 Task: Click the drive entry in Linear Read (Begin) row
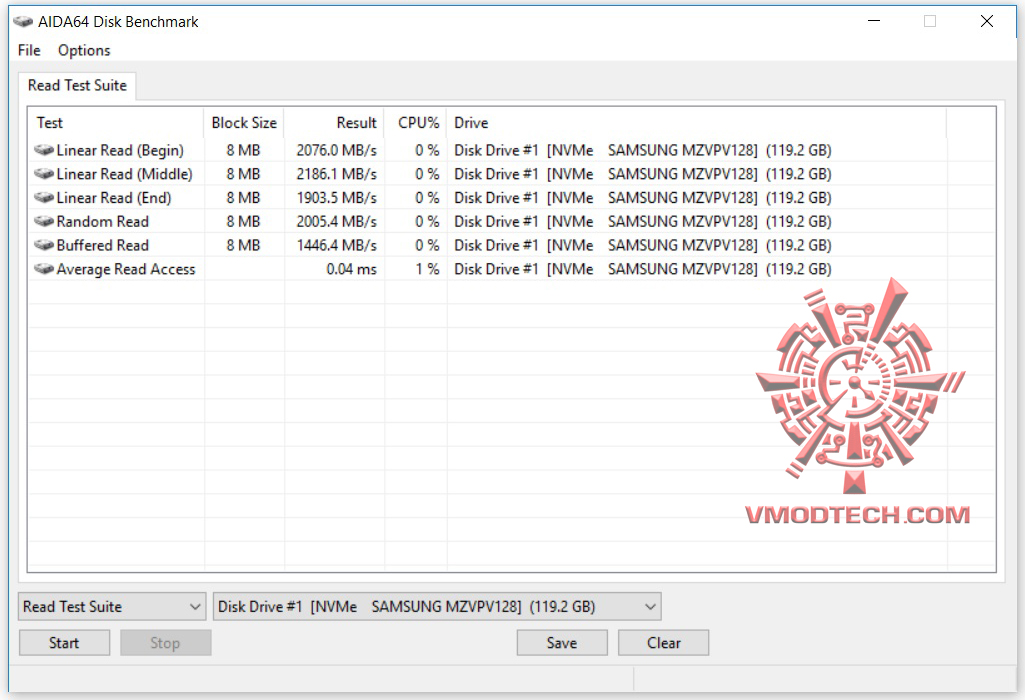point(643,150)
